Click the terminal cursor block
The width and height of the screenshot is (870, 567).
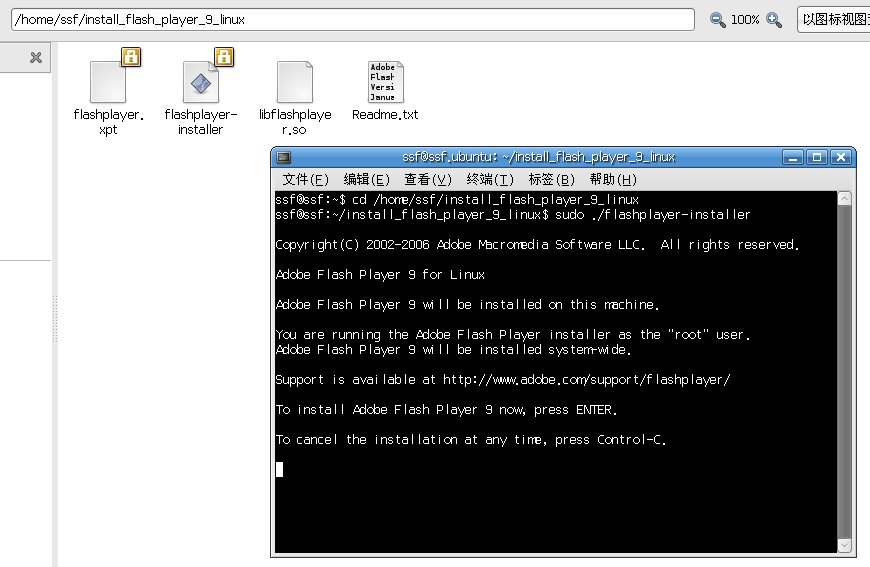(x=279, y=469)
